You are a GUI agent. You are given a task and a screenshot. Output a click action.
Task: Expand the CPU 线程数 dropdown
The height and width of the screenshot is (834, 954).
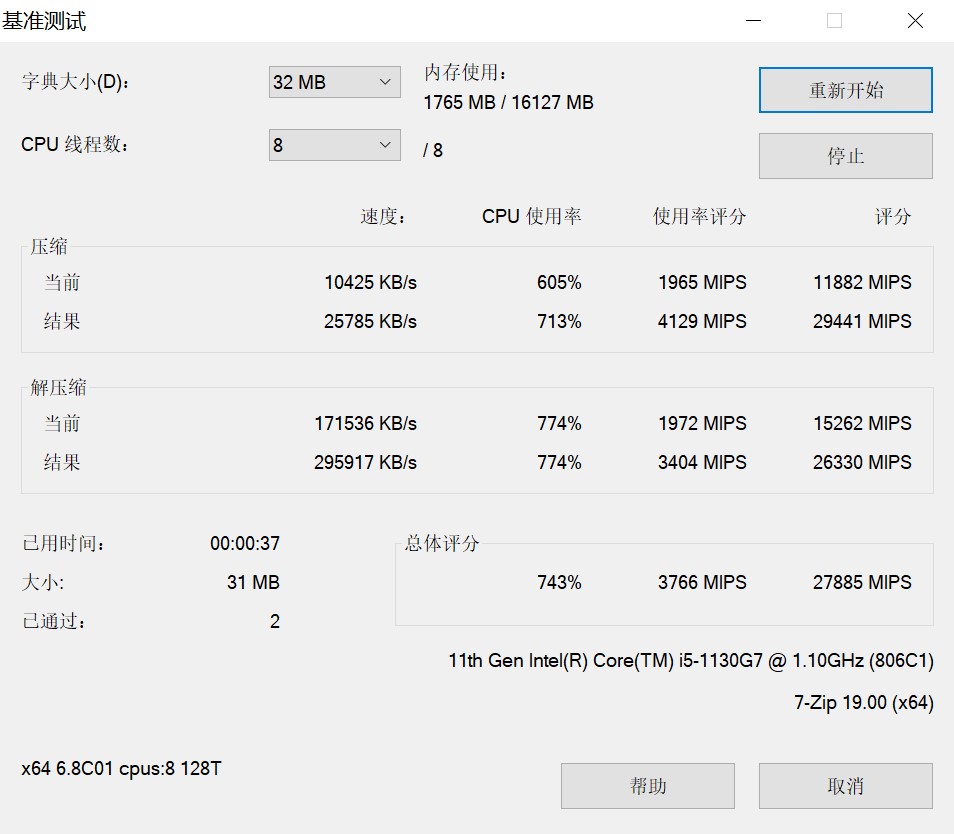[334, 145]
